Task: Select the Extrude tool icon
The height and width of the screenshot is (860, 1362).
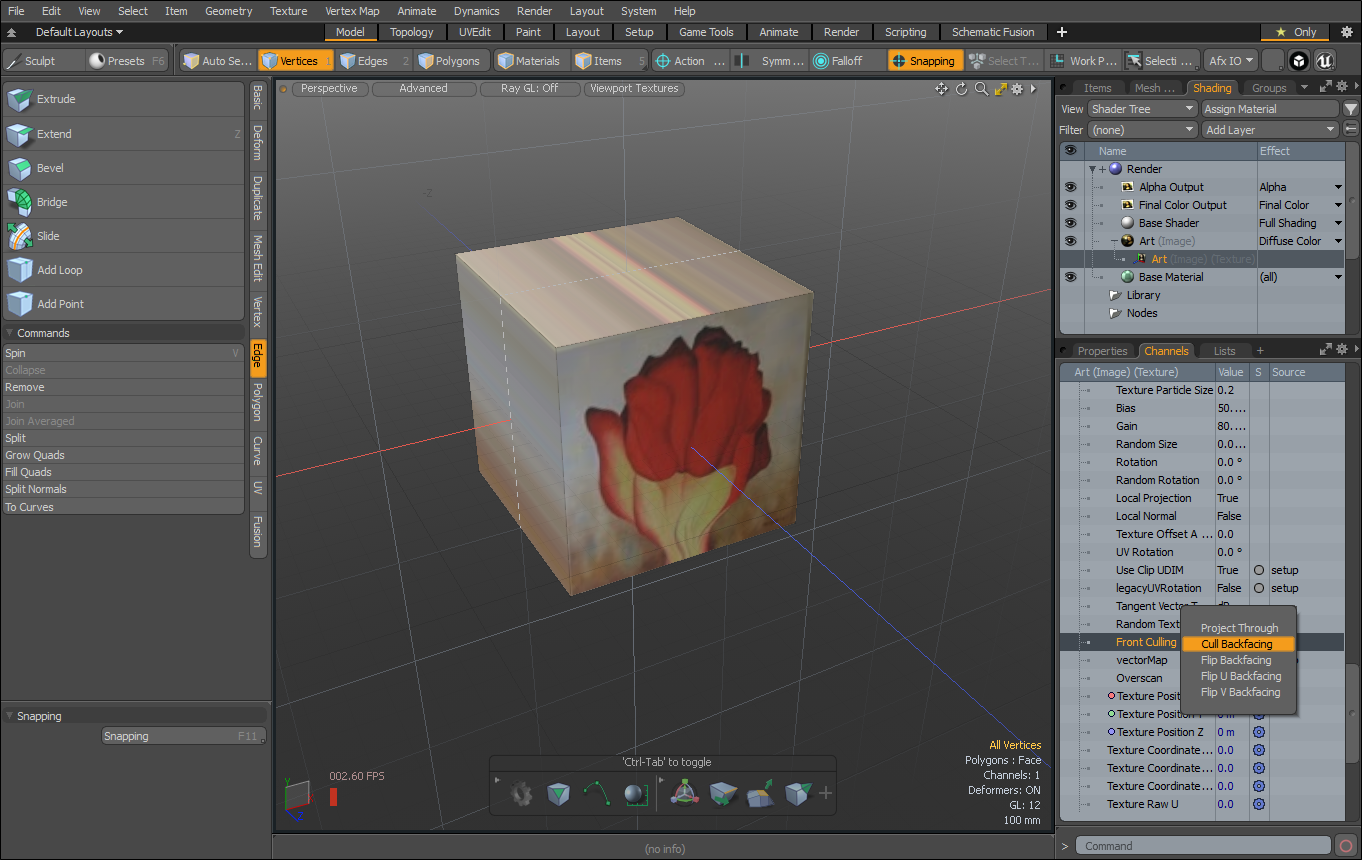Action: [x=20, y=100]
